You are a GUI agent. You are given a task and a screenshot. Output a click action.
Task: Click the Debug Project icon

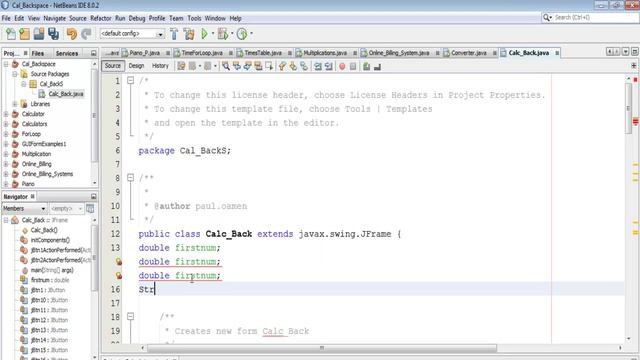[x=223, y=34]
